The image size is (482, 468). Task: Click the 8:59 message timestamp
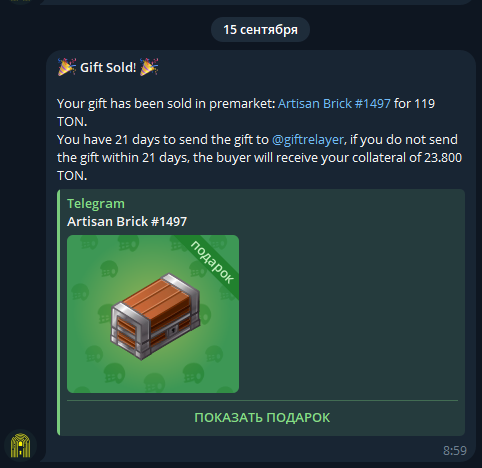coord(455,451)
